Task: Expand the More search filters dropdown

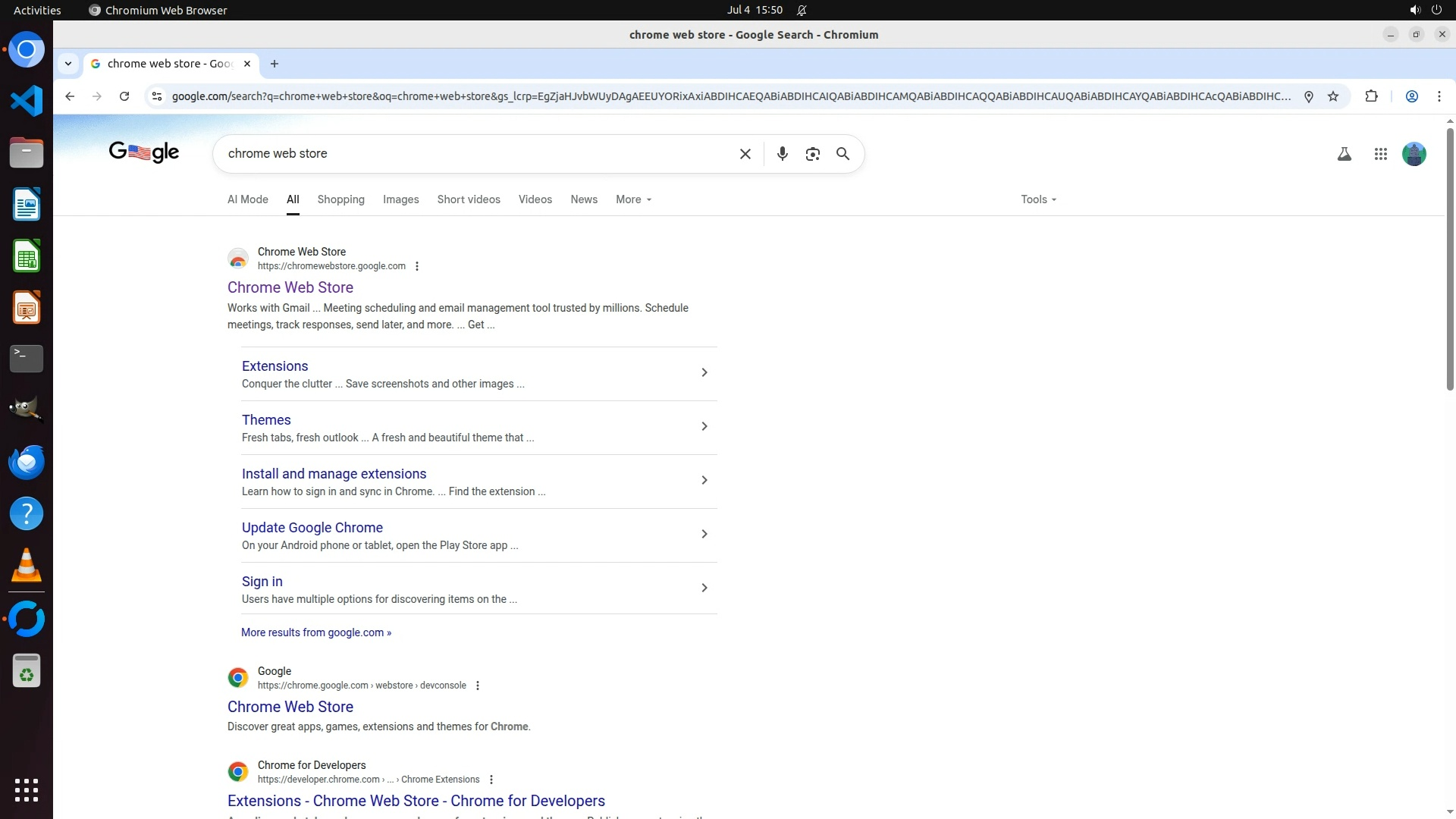Action: pyautogui.click(x=633, y=199)
